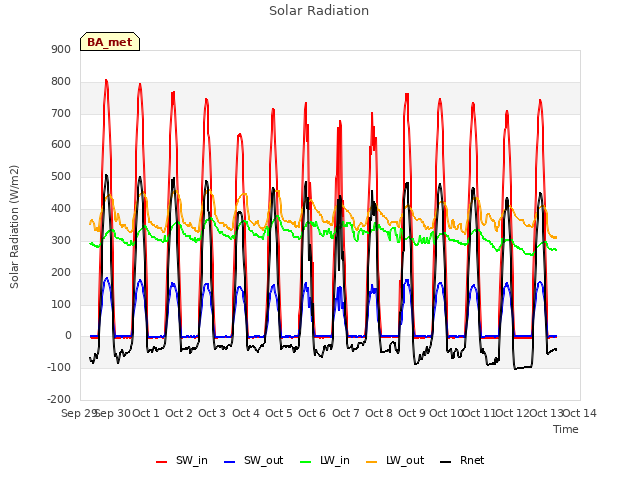Click the 400 y-axis tick label
The image size is (640, 480).
(61, 208)
